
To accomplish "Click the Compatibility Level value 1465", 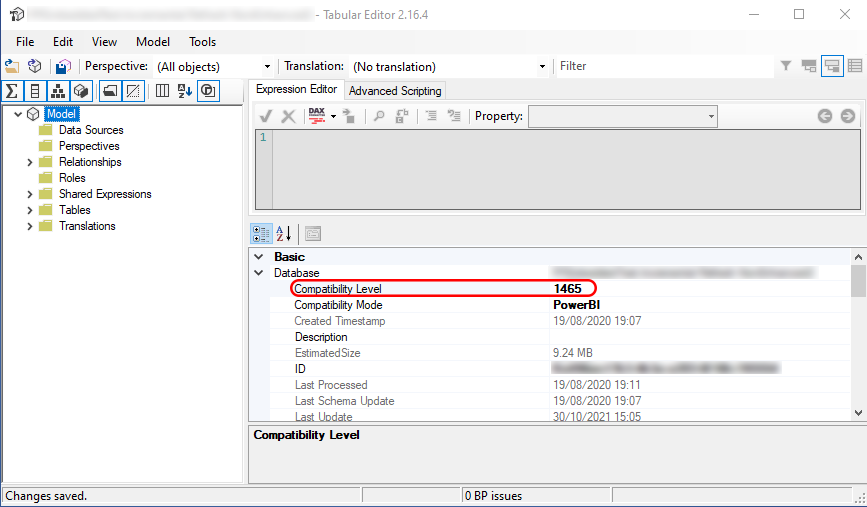I will [x=567, y=289].
